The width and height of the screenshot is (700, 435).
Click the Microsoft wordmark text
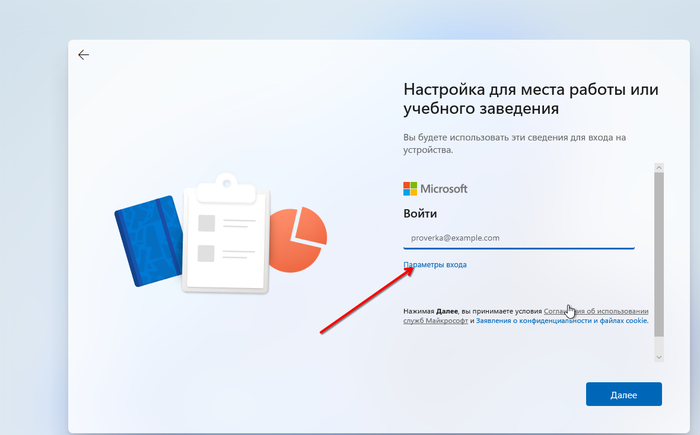coord(444,188)
